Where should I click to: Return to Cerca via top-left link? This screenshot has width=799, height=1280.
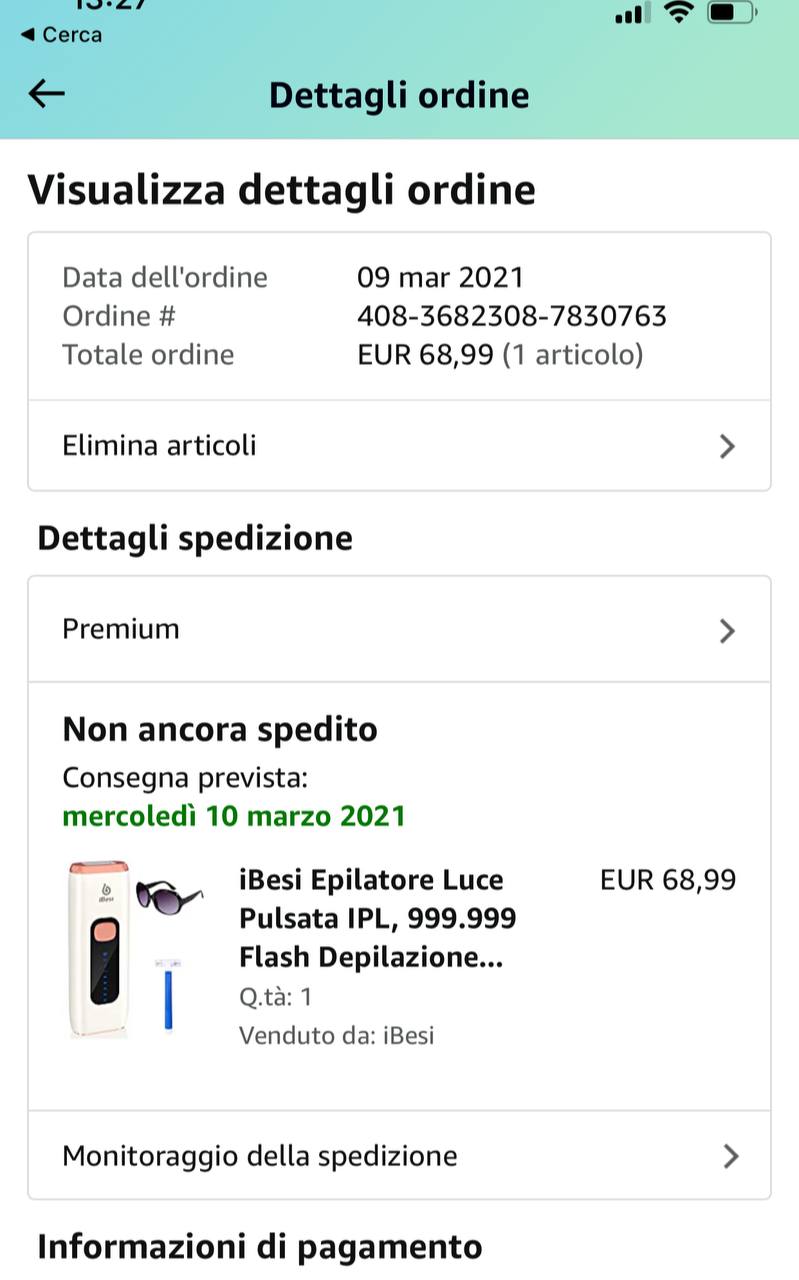62,35
